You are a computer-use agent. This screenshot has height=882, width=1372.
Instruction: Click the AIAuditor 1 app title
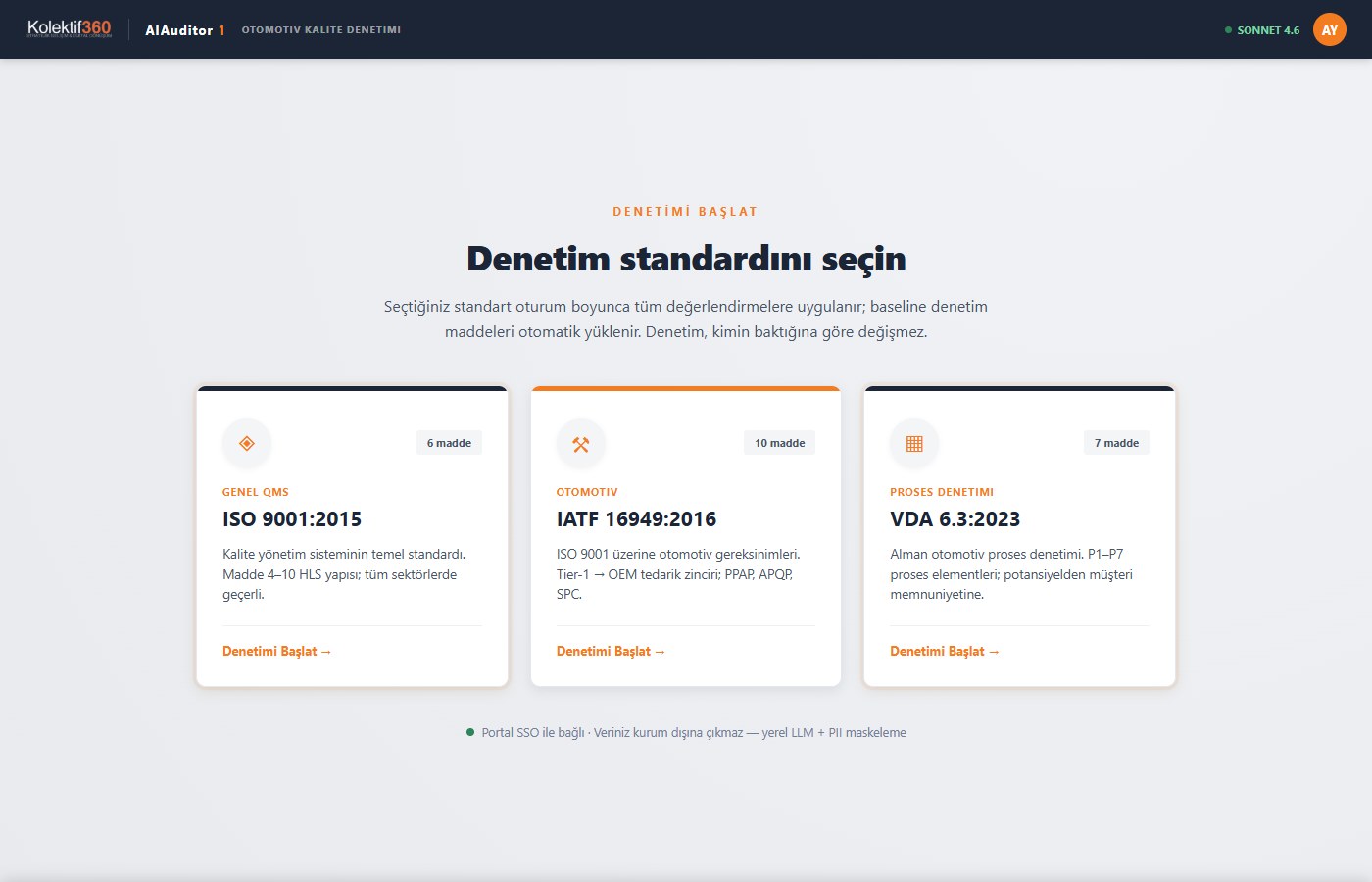[x=185, y=30]
